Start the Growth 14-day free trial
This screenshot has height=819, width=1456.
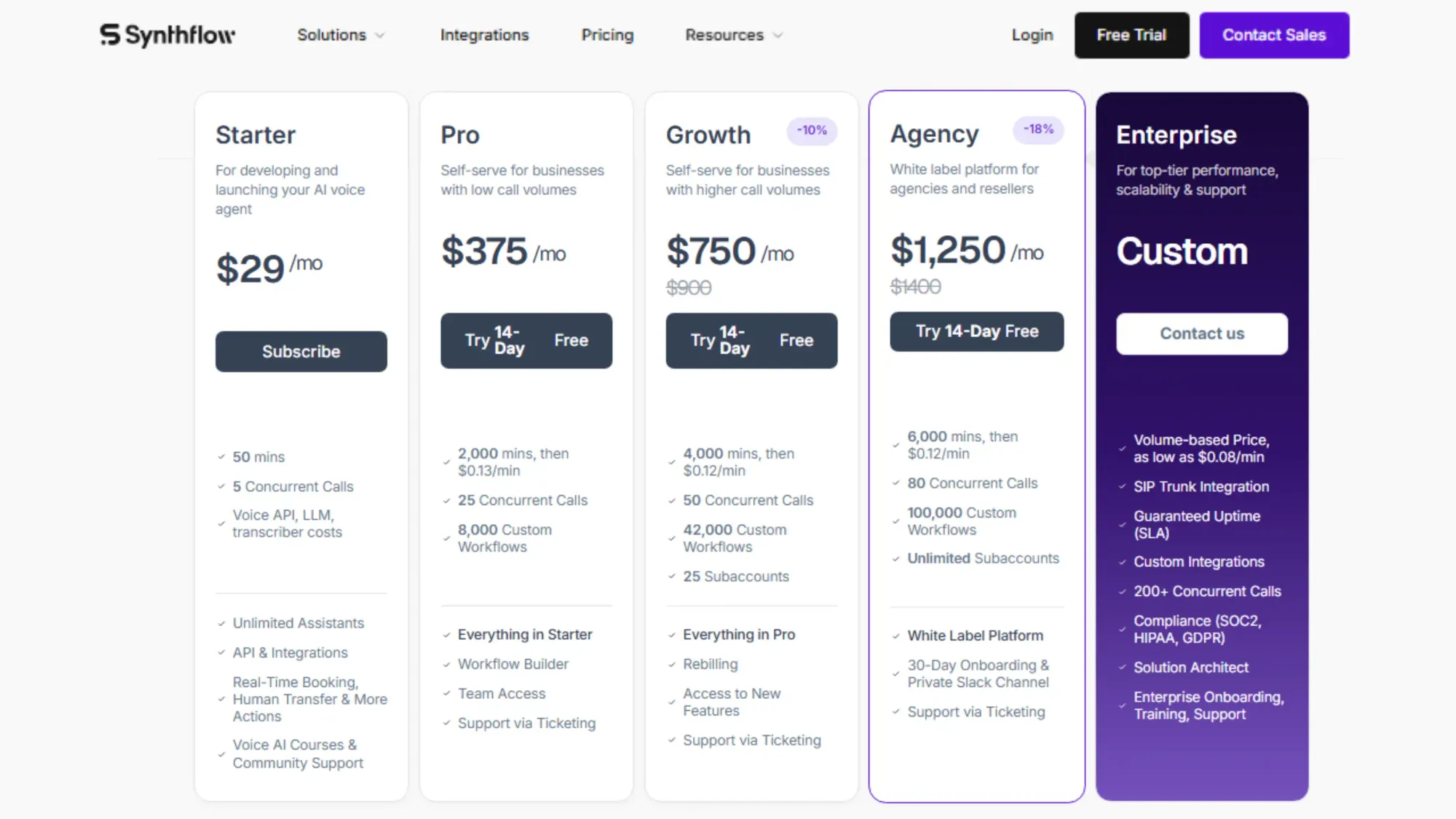click(x=751, y=340)
